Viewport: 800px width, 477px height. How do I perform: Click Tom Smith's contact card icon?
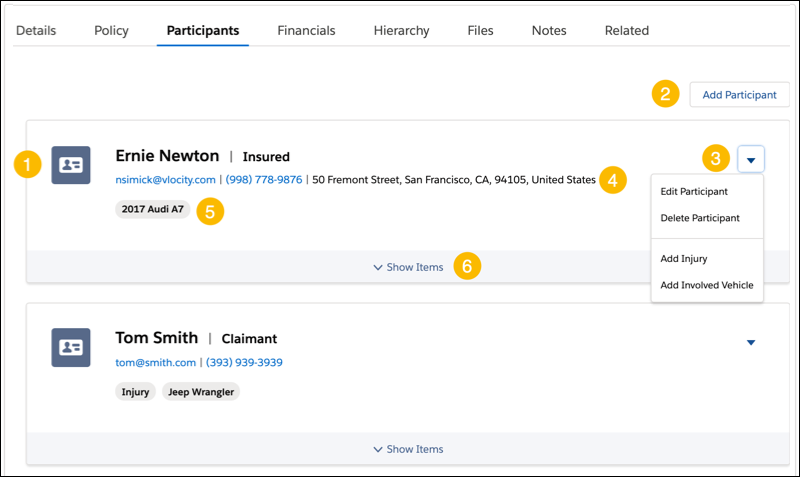pyautogui.click(x=71, y=347)
